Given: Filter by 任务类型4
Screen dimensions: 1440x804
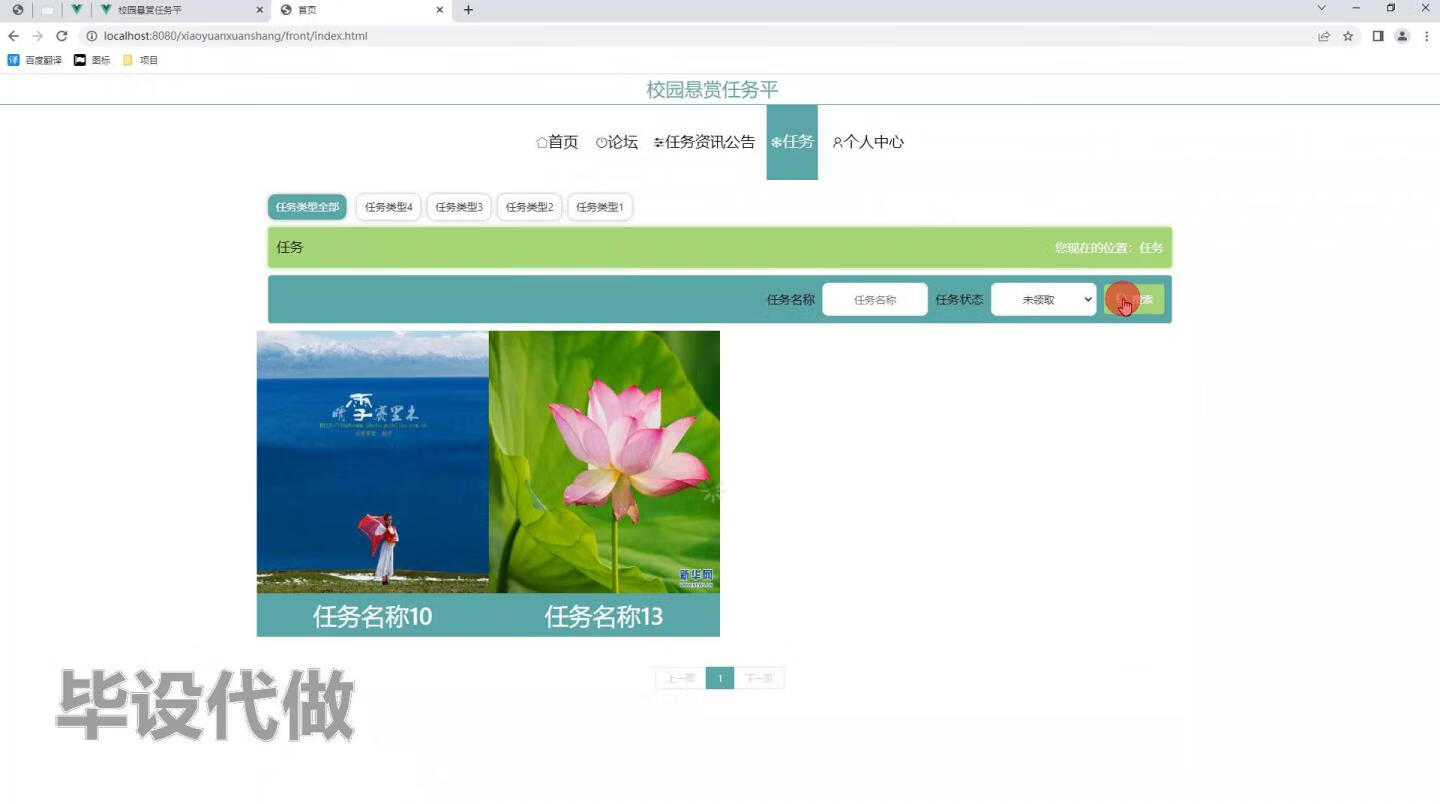Looking at the screenshot, I should point(388,207).
